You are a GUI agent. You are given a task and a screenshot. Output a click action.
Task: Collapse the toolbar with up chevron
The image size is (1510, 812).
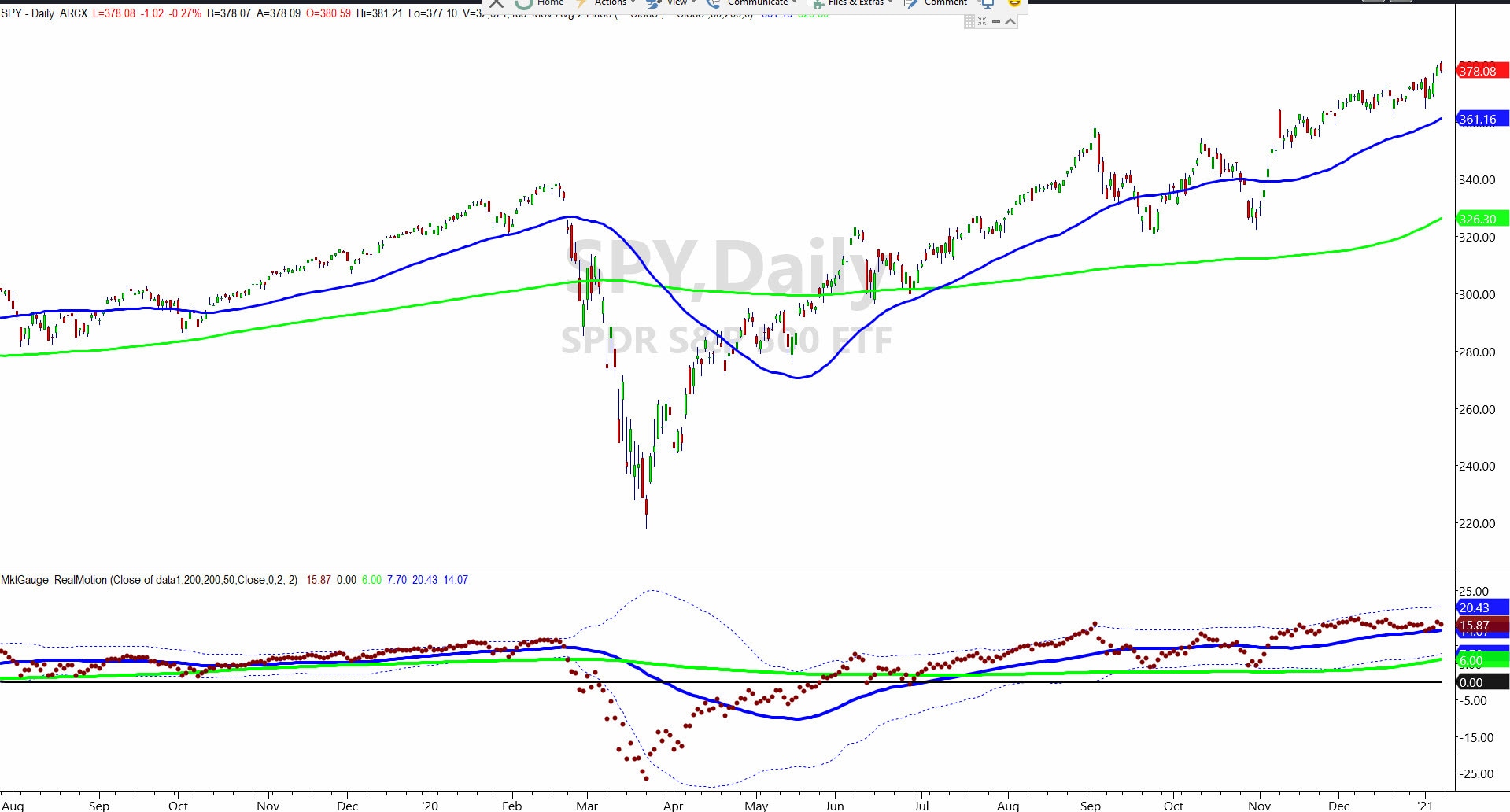pyautogui.click(x=1010, y=21)
